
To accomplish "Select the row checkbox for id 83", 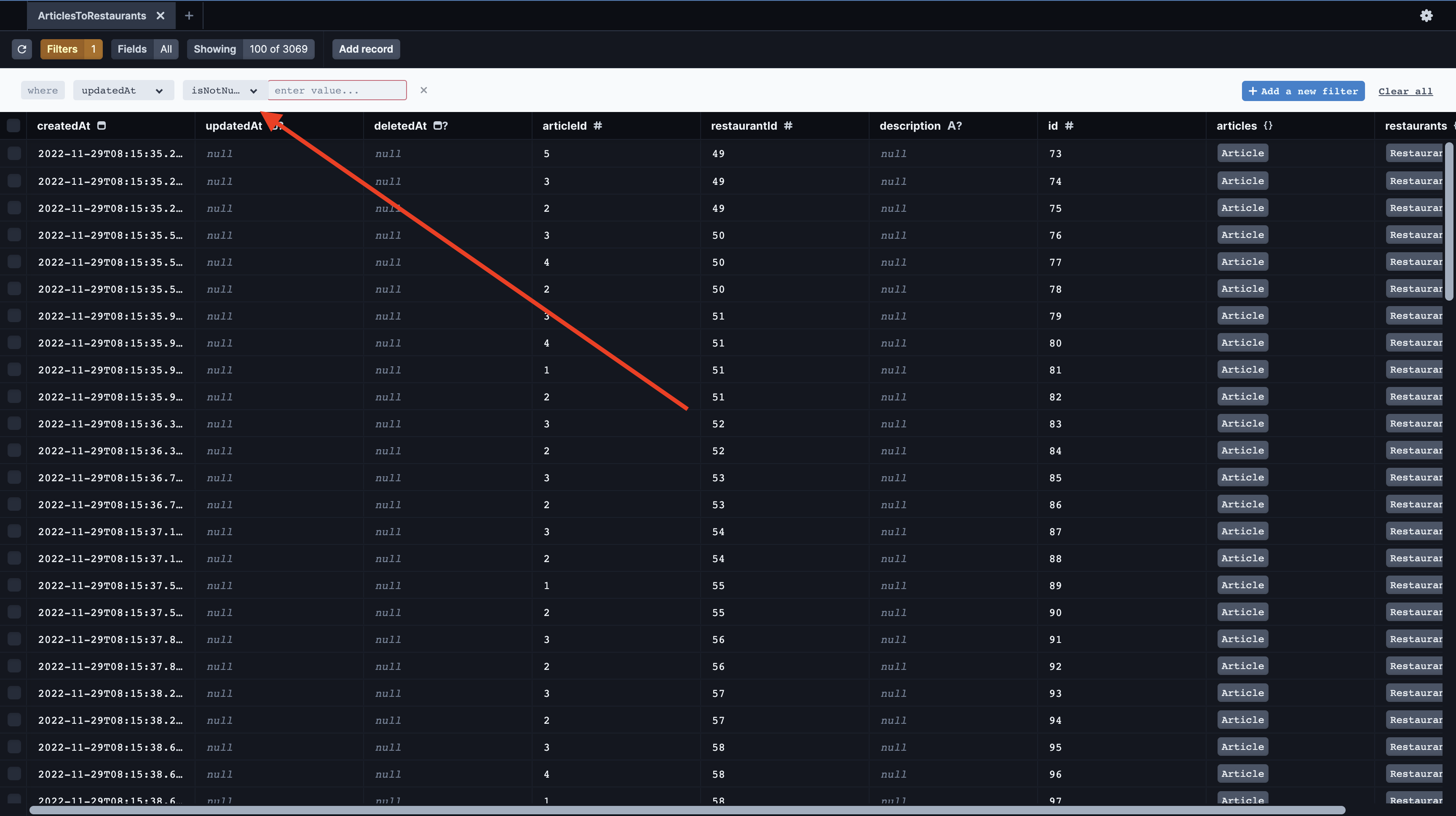I will coord(13,424).
